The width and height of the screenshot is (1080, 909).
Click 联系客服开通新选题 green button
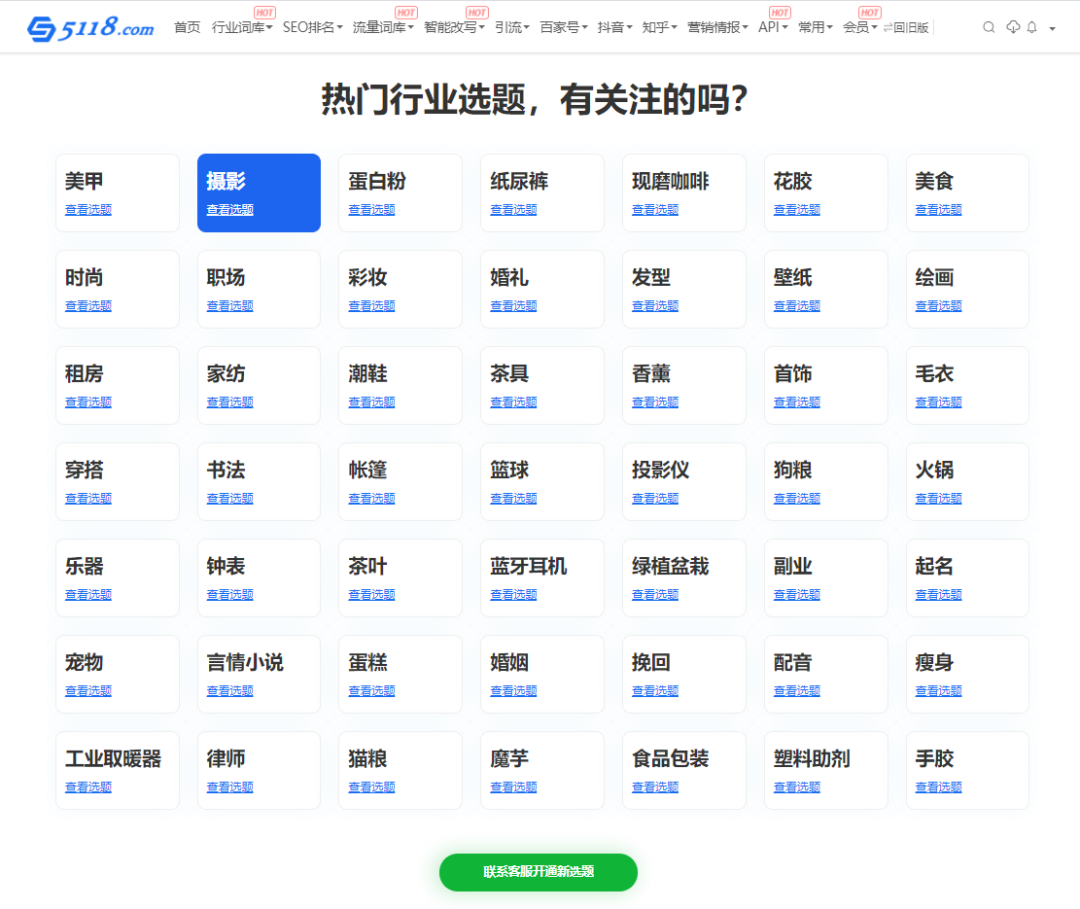[x=538, y=872]
